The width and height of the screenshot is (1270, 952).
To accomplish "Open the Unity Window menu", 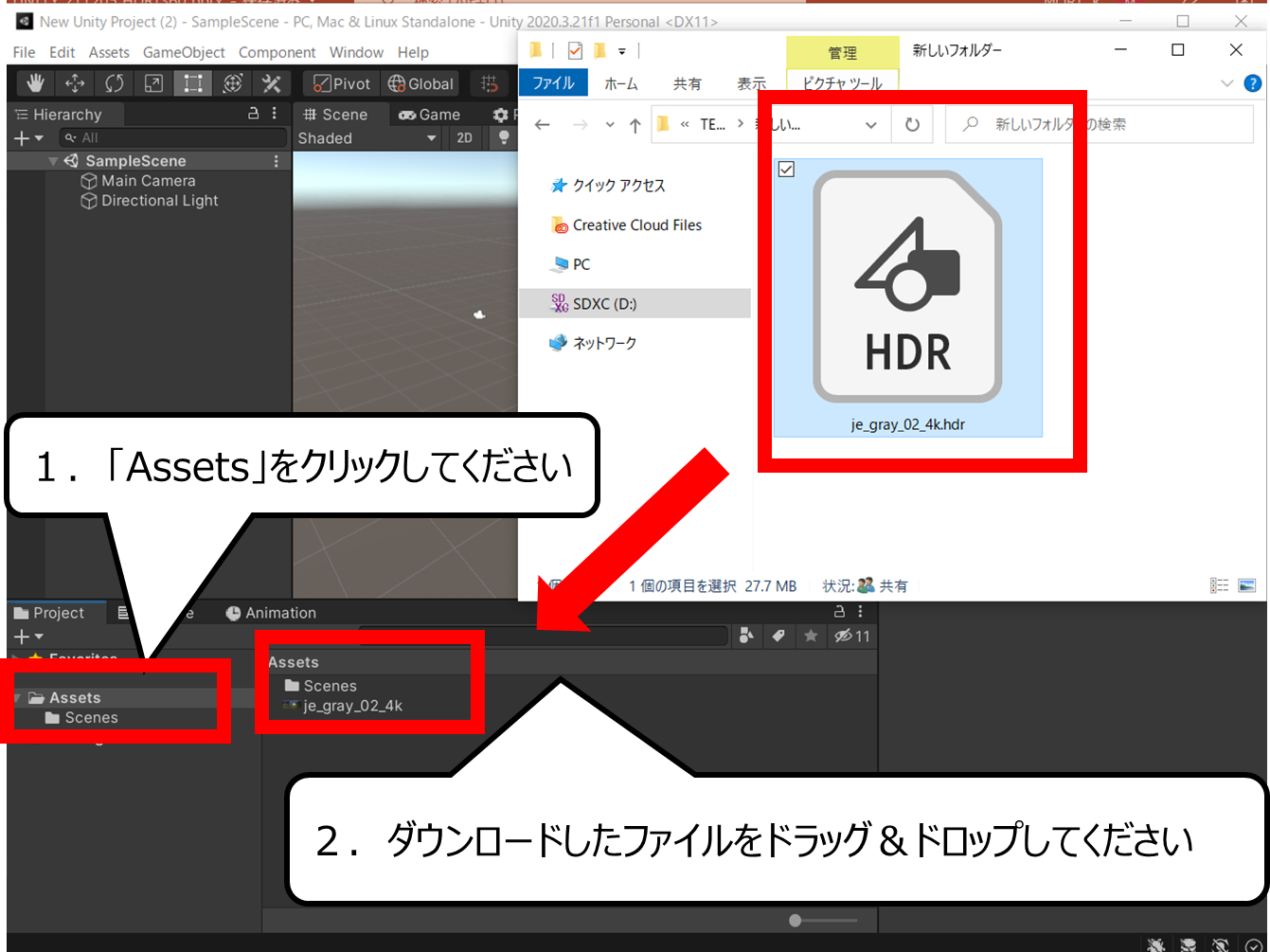I will tap(356, 52).
